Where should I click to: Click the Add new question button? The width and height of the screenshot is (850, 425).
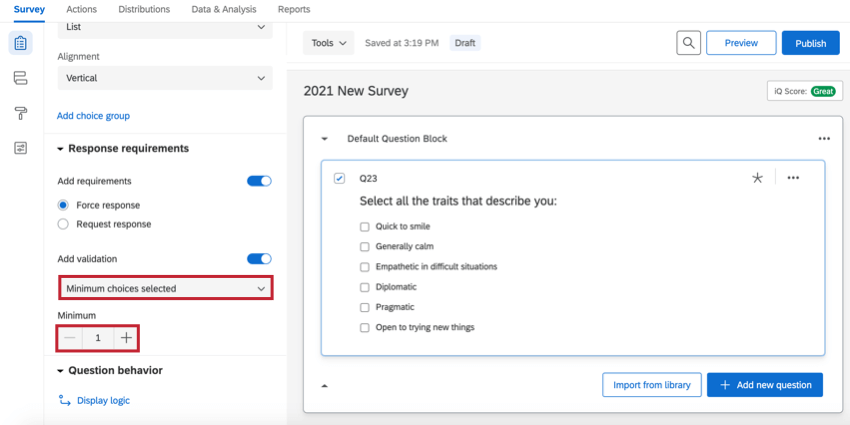[765, 385]
